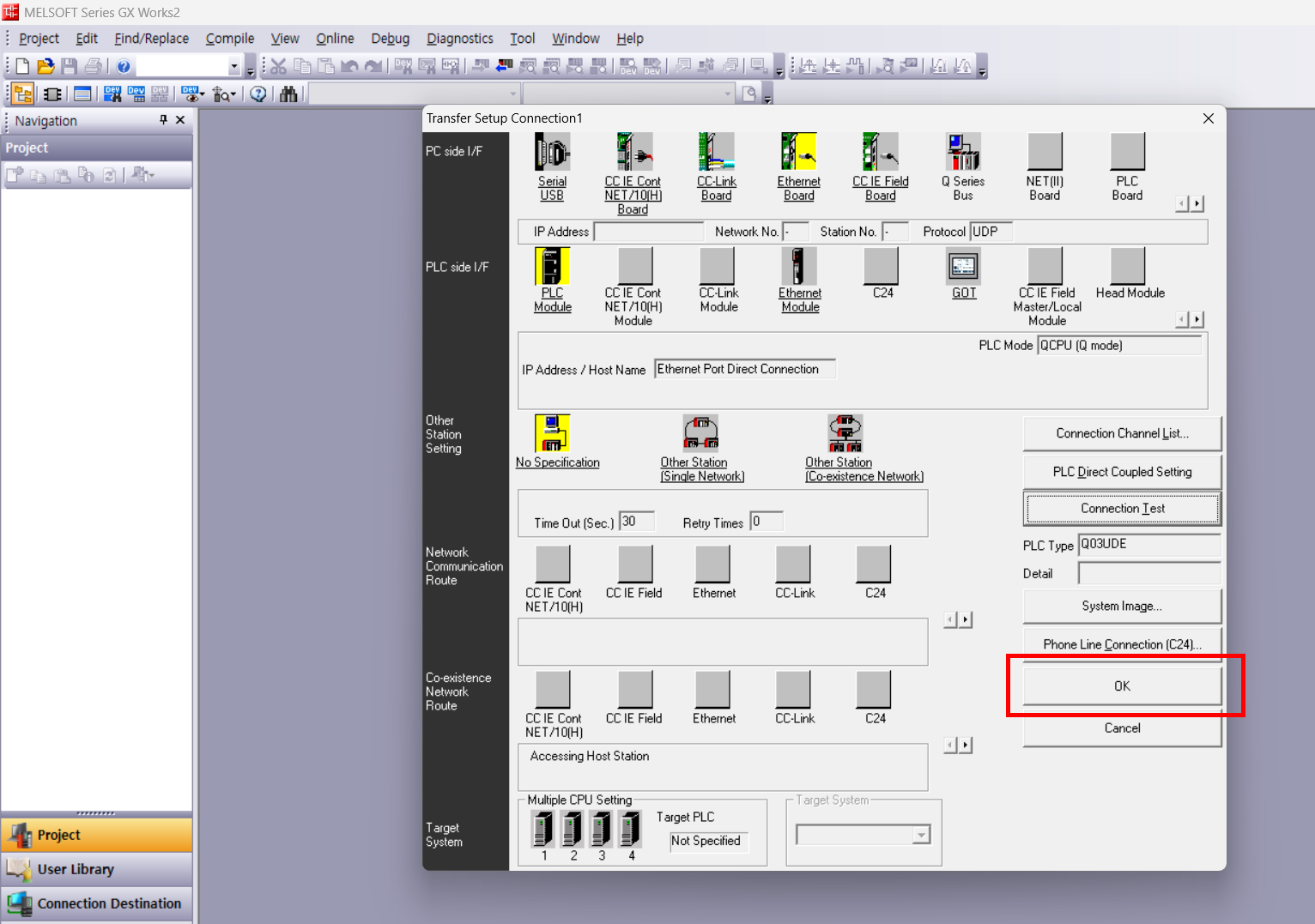This screenshot has width=1315, height=924.
Task: Select No Specification station setting
Action: 552,433
